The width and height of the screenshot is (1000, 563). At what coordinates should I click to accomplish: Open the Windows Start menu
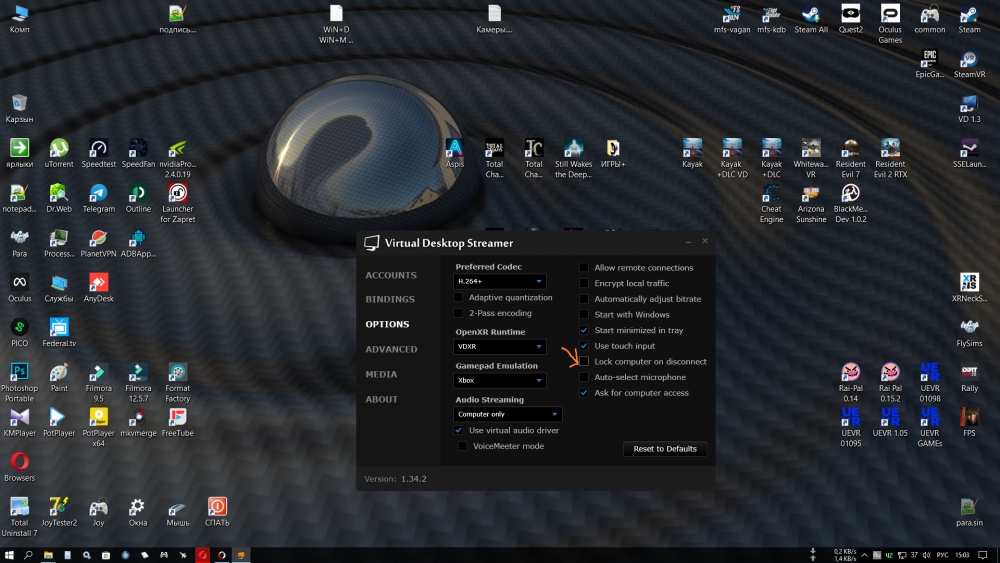[x=9, y=554]
